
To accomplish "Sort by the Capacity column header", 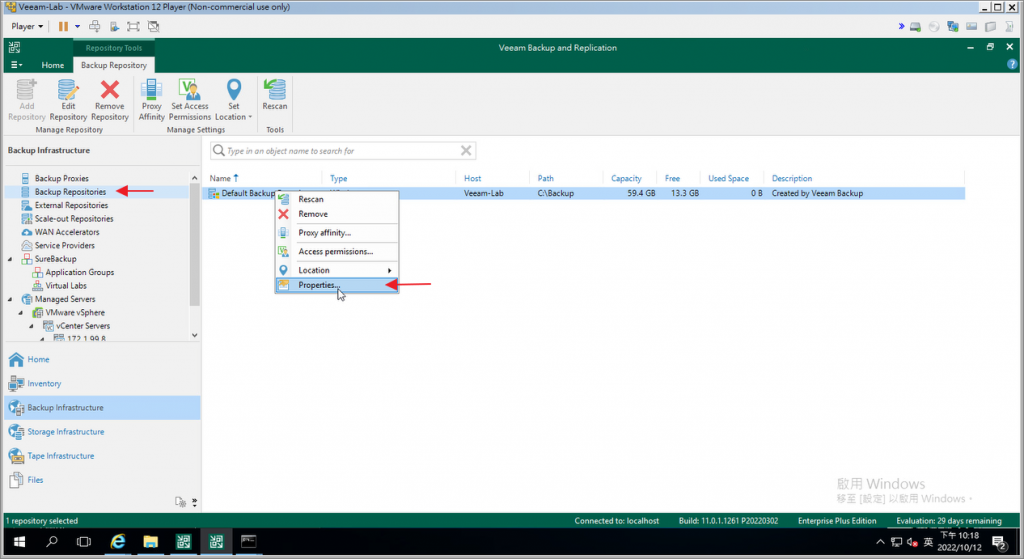I will coord(626,178).
